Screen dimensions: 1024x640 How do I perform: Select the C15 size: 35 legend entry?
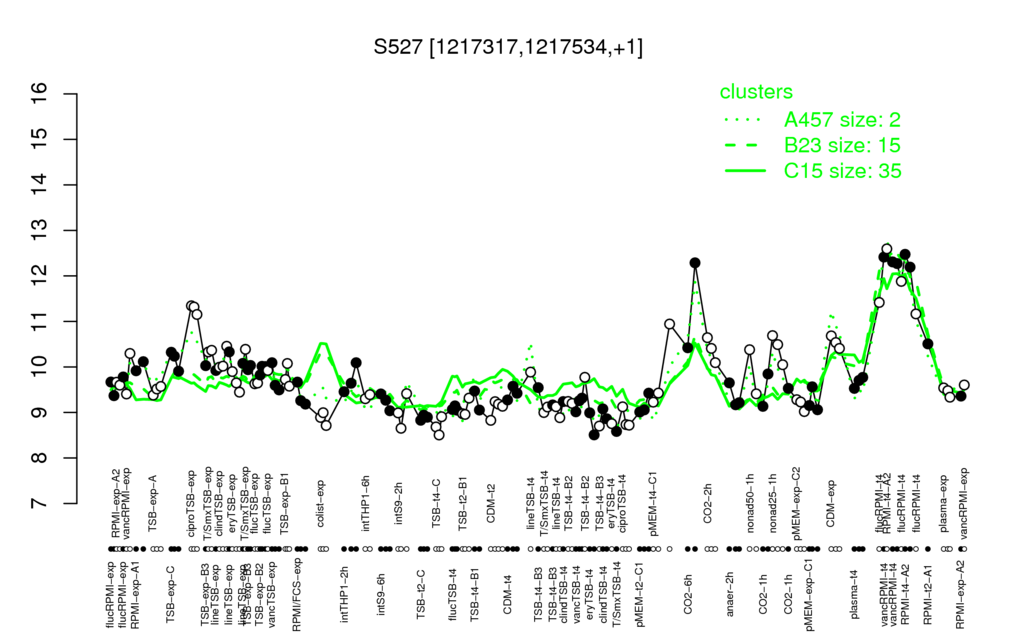(842, 170)
